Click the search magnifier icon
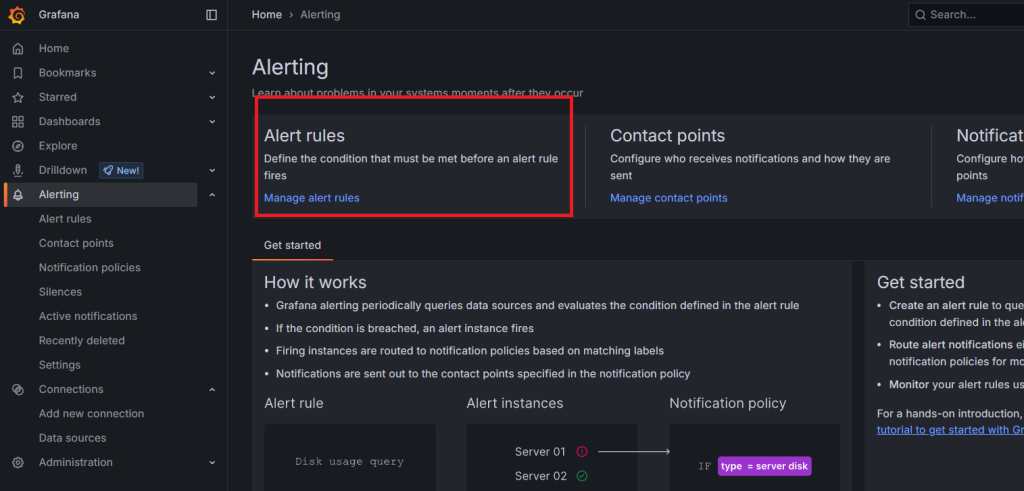Viewport: 1024px width, 491px height. click(x=920, y=14)
